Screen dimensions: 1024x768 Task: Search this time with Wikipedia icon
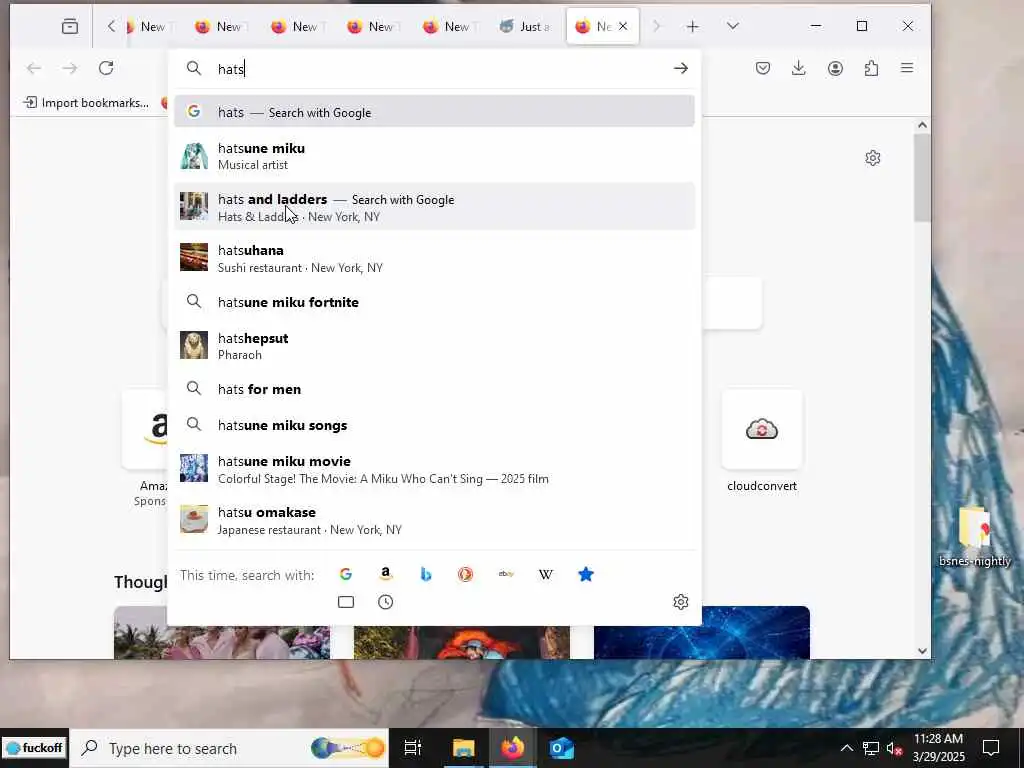(546, 574)
